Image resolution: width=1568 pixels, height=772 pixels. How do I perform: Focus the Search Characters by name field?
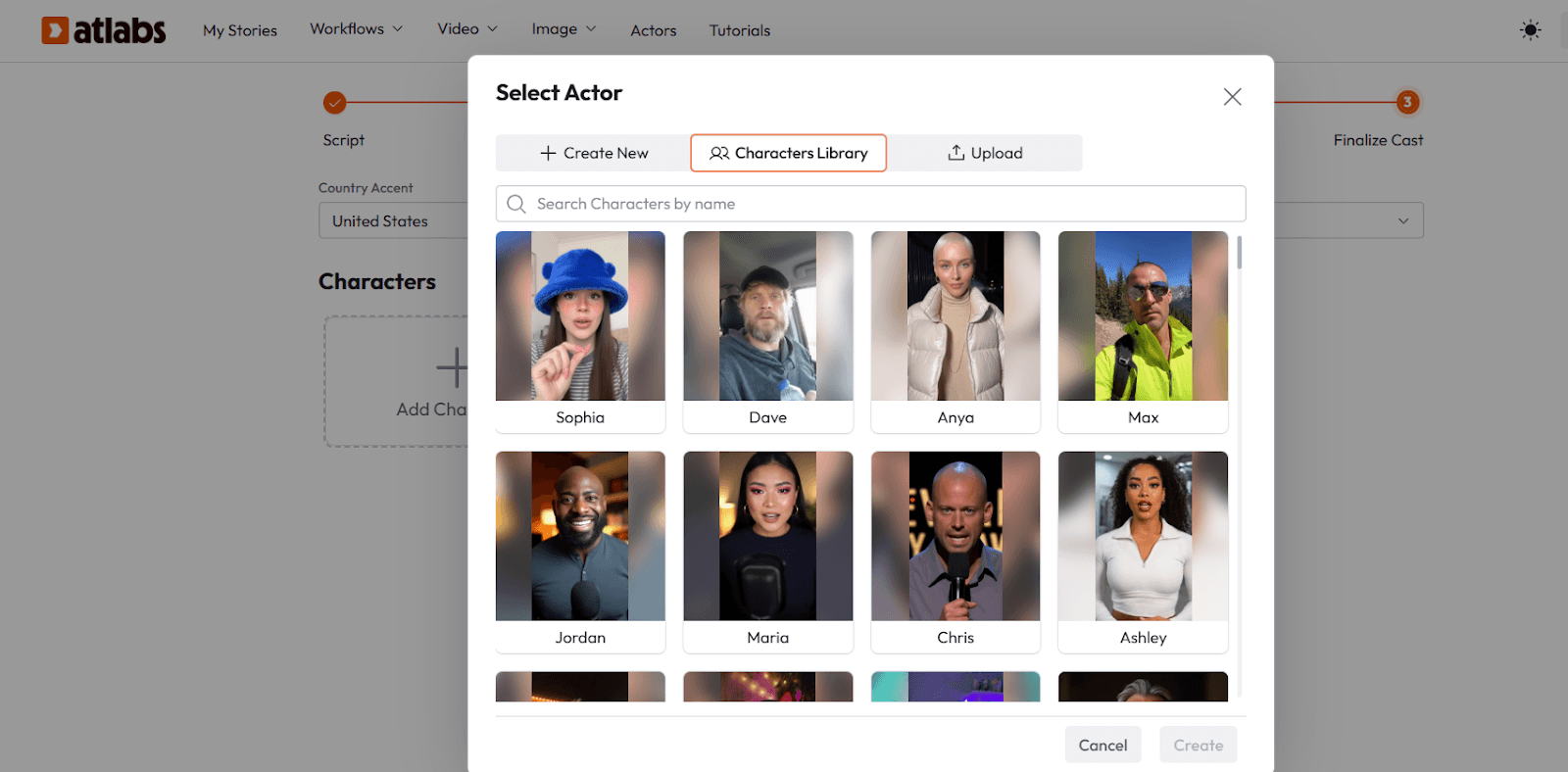point(870,204)
